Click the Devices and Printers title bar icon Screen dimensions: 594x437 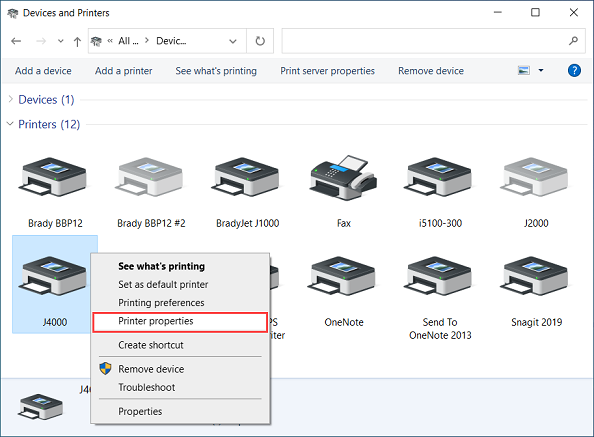(13, 13)
